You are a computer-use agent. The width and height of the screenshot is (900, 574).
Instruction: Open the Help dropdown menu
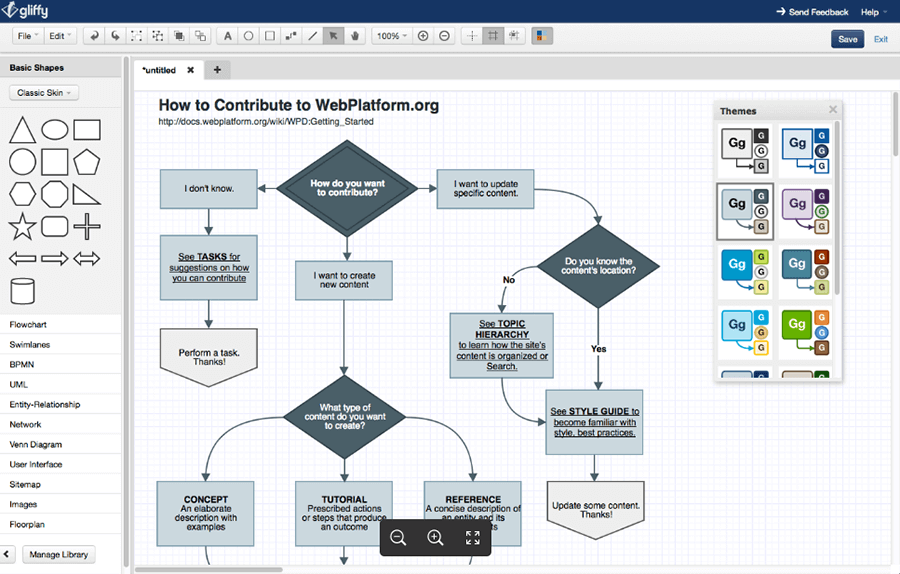pyautogui.click(x=874, y=12)
